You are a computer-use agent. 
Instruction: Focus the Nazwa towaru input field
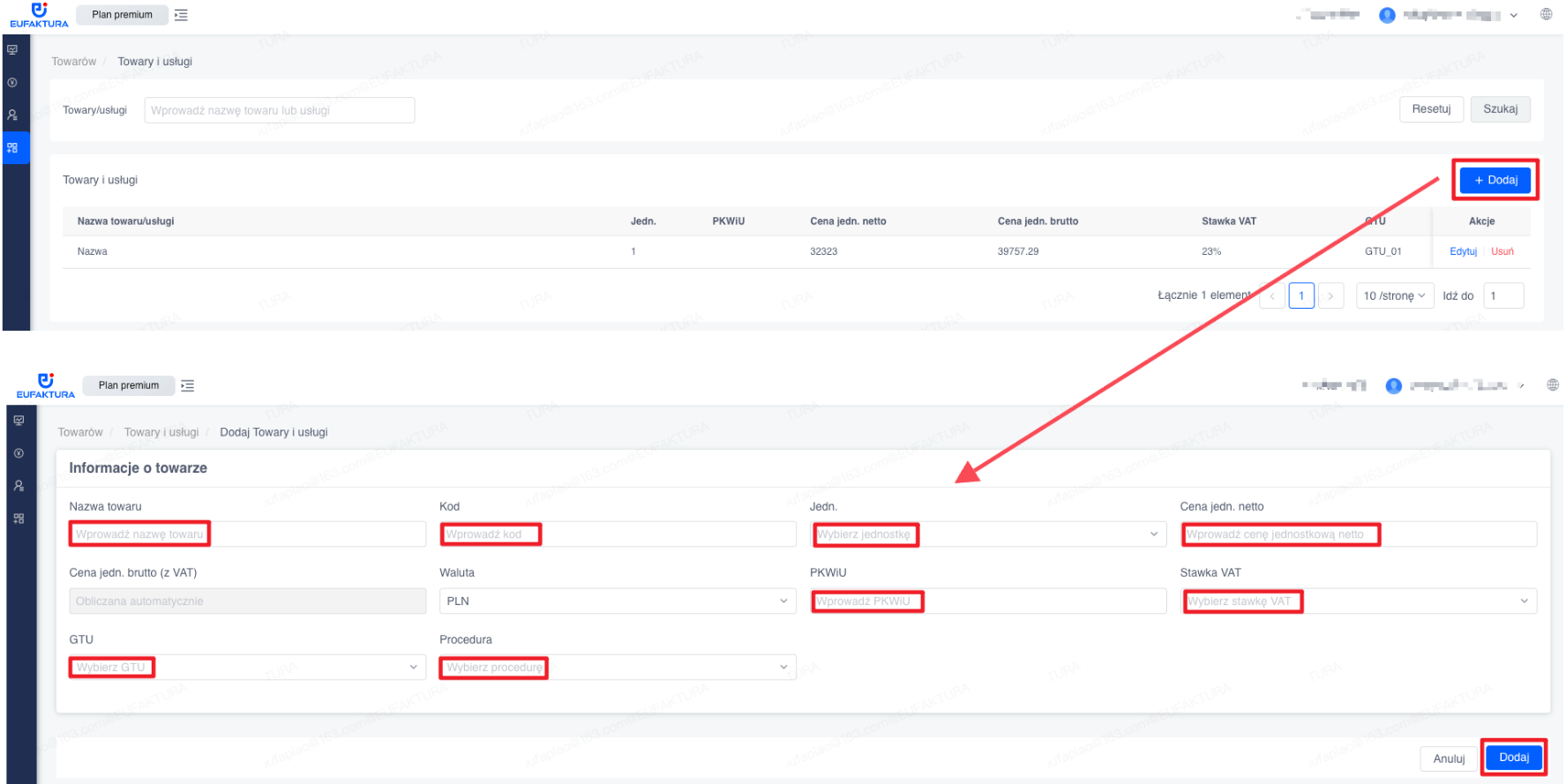[248, 534]
